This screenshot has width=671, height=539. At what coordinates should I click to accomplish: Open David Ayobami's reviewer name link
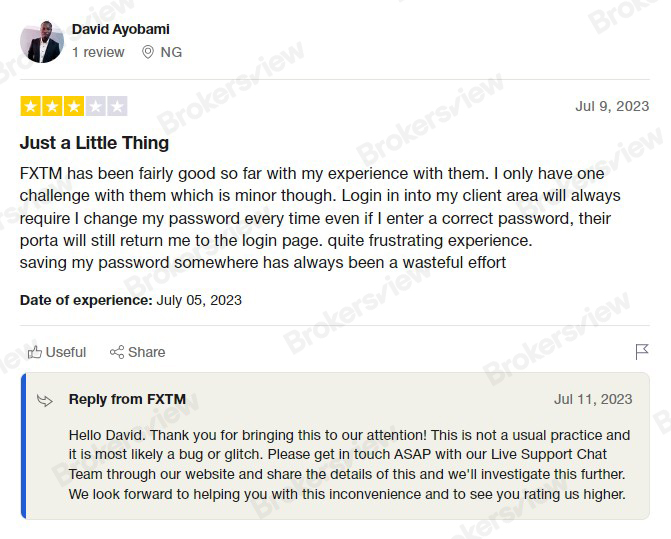(x=120, y=29)
